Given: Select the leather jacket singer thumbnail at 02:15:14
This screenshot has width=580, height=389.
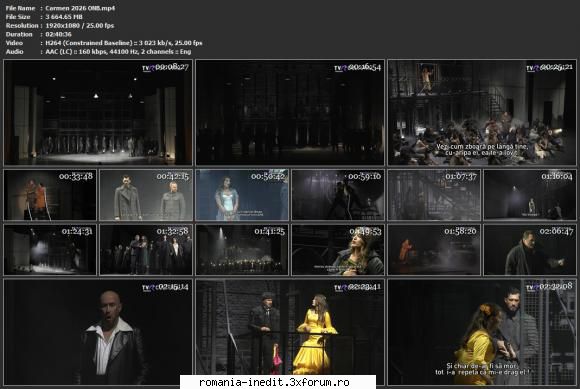Looking at the screenshot, I should (98, 332).
